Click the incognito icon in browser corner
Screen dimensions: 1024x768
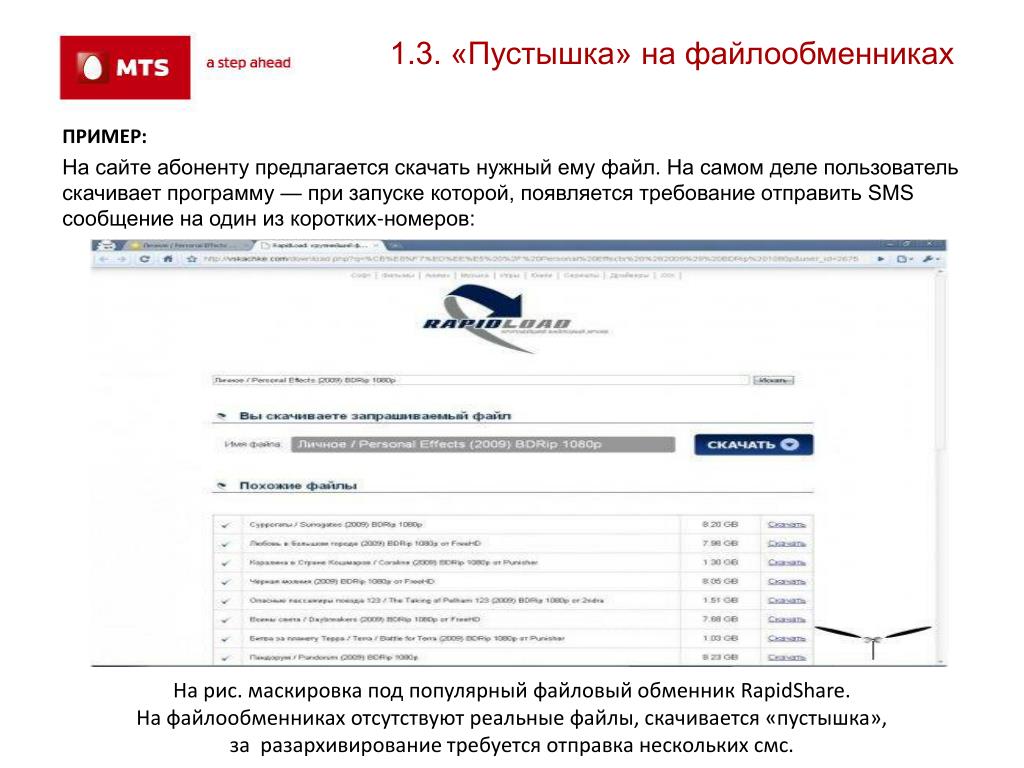click(x=105, y=246)
